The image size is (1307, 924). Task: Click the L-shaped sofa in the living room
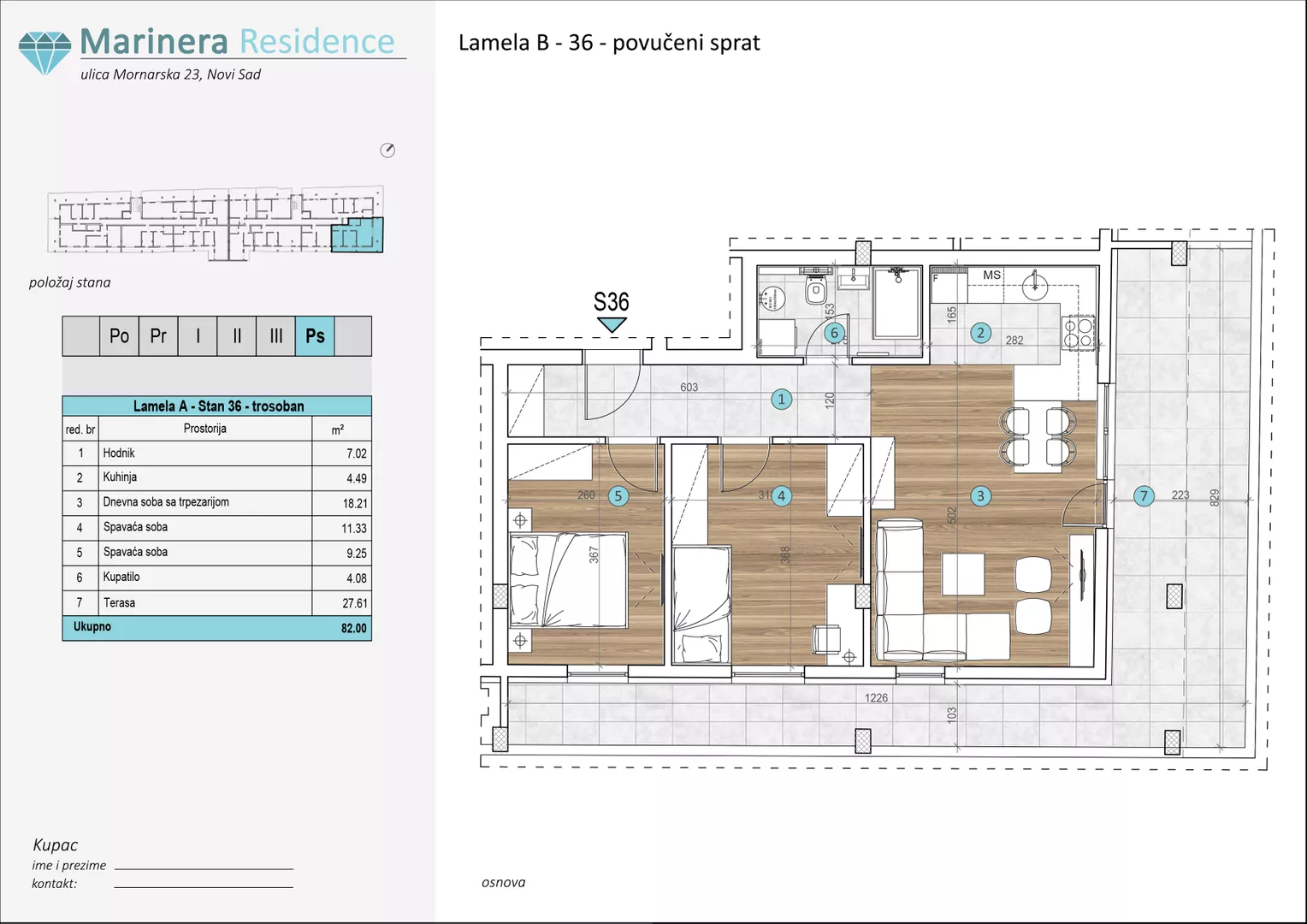point(943,592)
